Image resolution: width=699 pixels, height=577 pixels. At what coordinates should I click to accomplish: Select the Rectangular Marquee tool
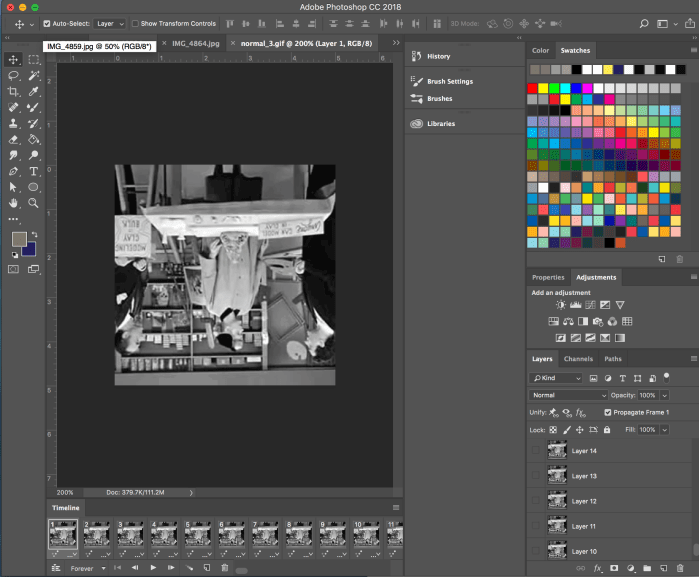[x=33, y=60]
